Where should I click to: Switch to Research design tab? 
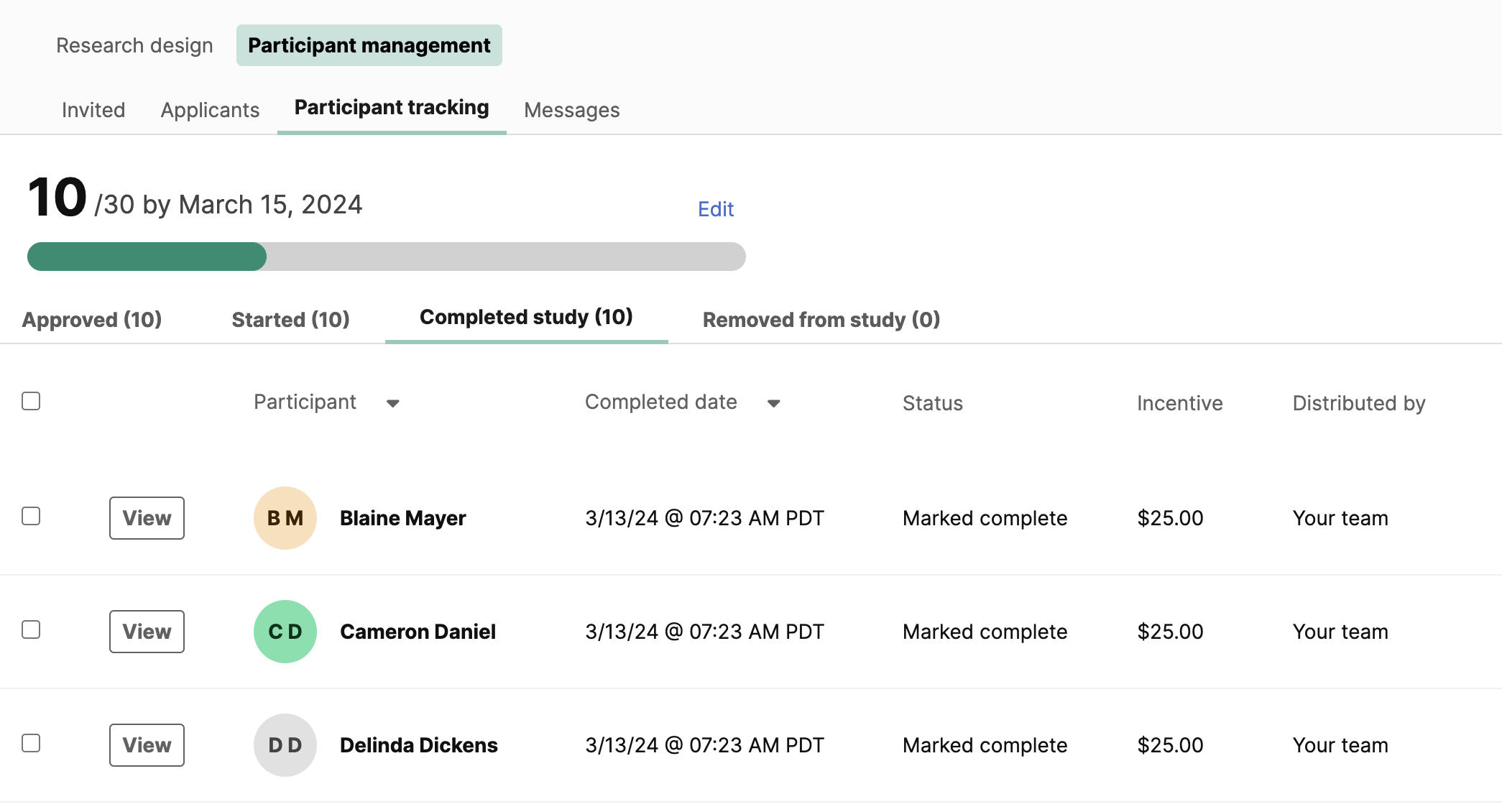[134, 45]
